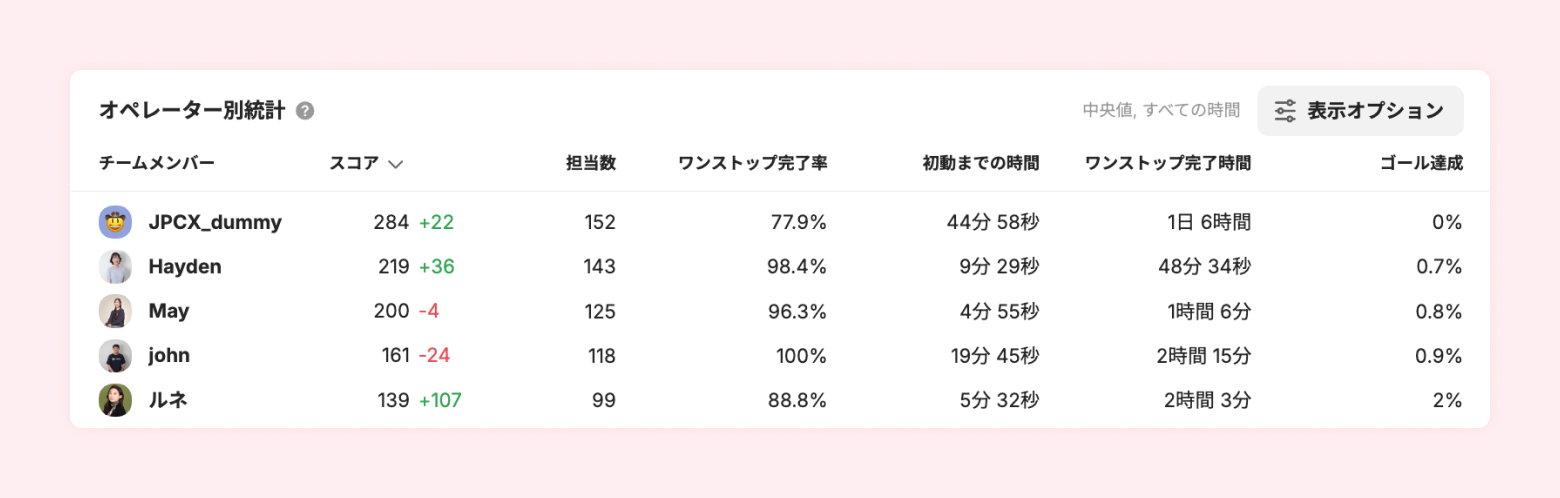
Task: Click the スコア sort chevron
Action: pos(395,164)
